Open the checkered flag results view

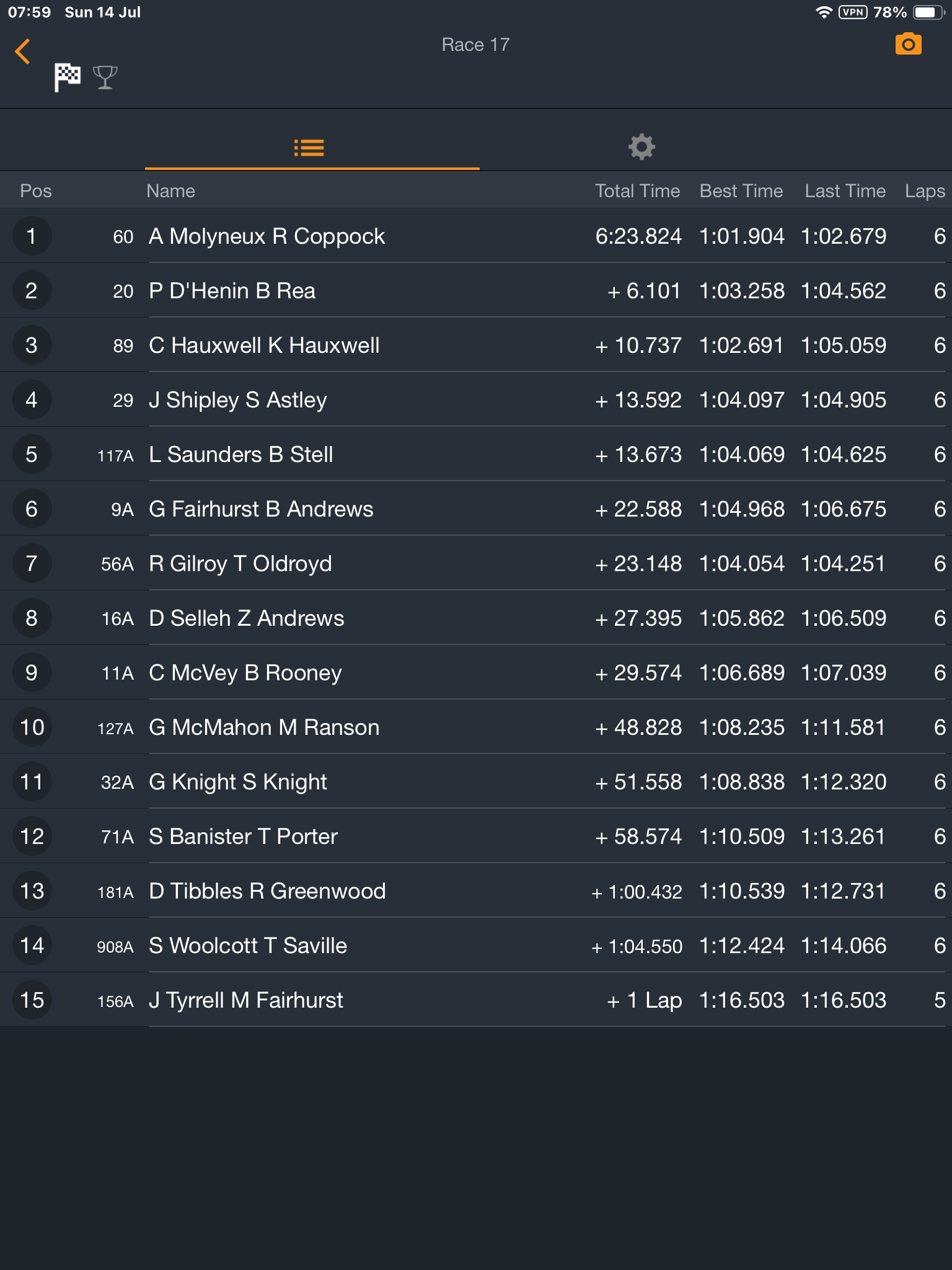click(67, 78)
